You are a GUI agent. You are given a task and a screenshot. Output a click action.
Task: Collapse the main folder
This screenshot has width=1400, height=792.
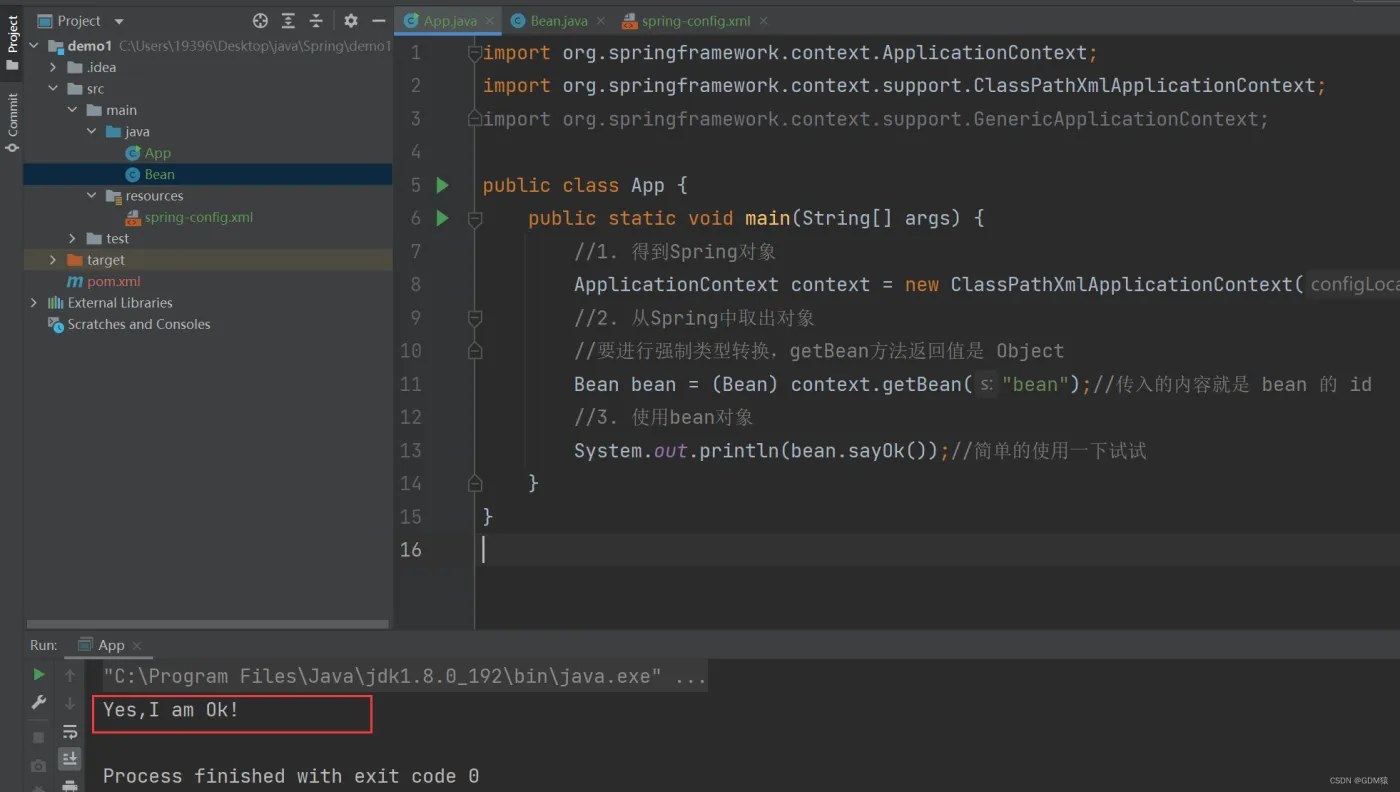click(x=73, y=110)
